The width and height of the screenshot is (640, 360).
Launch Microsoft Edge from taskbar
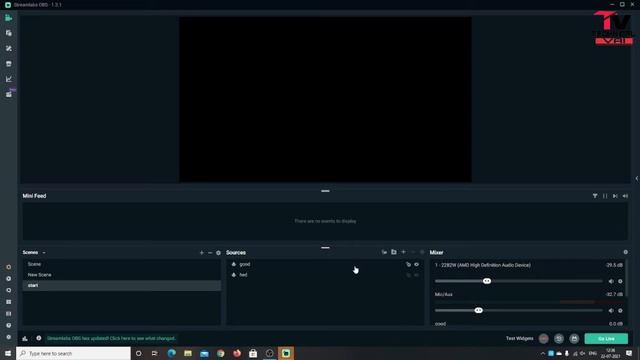[171, 353]
